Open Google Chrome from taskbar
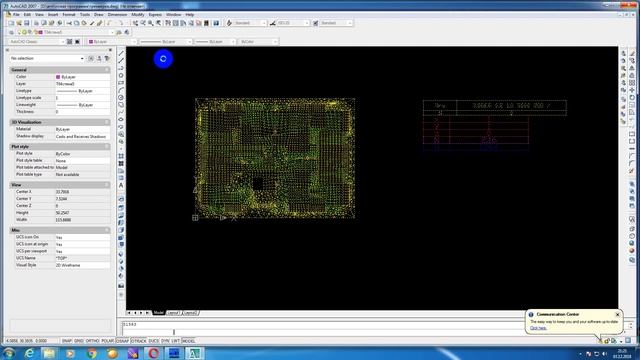Viewport: 640px width, 360px height. (92, 353)
